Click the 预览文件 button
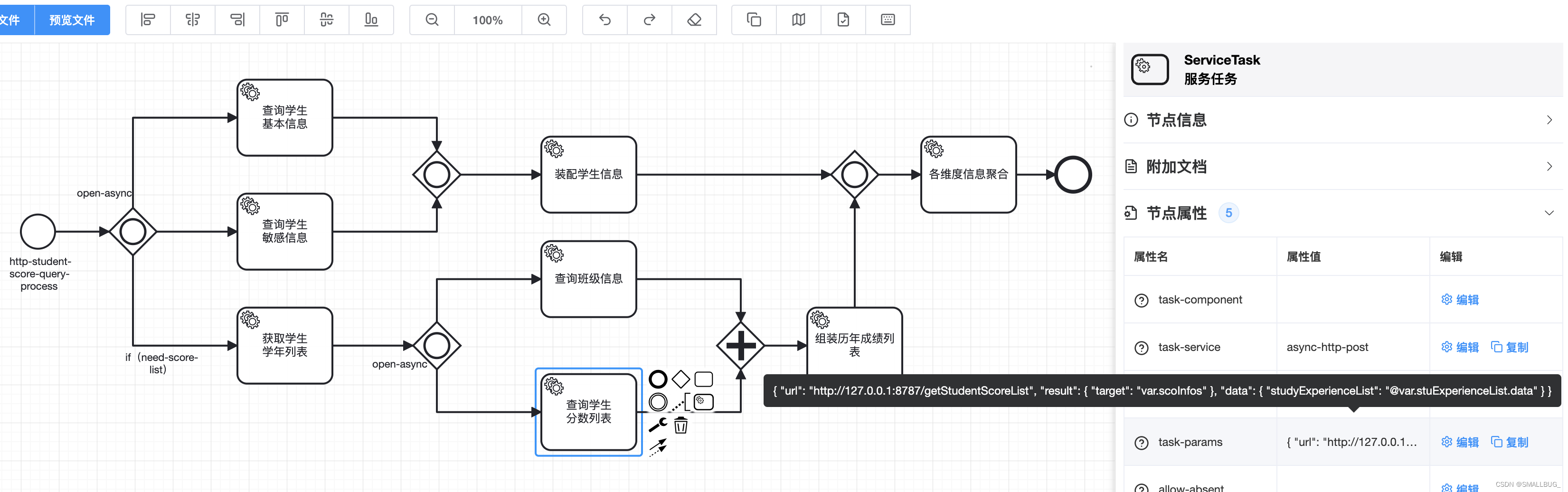 coord(72,20)
